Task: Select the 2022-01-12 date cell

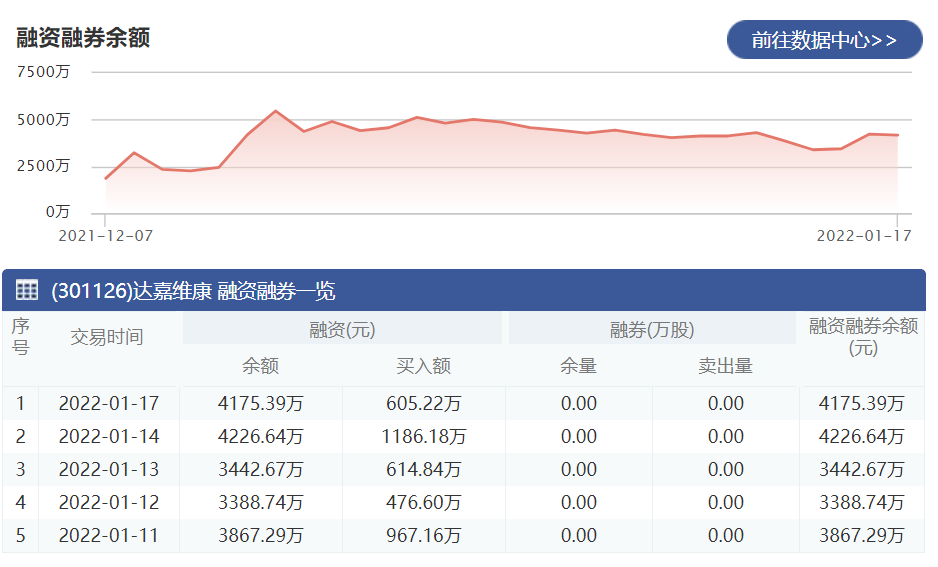Action: (x=109, y=502)
